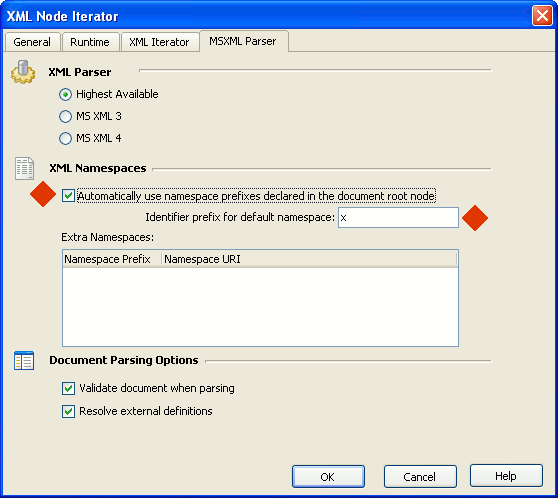Go to the XML Iterator tab
Screen dimensions: 558x498
click(x=159, y=42)
